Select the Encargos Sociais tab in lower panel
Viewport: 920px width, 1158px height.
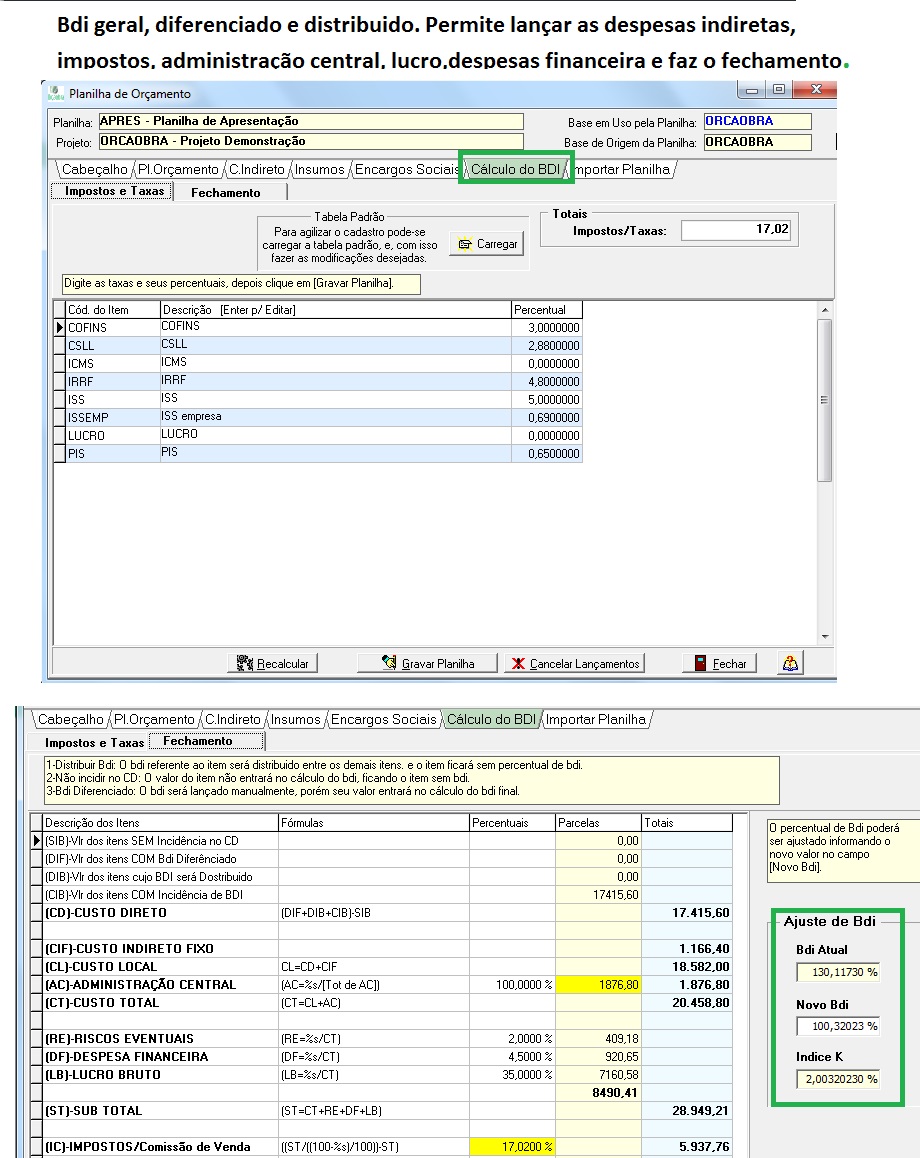tap(383, 719)
